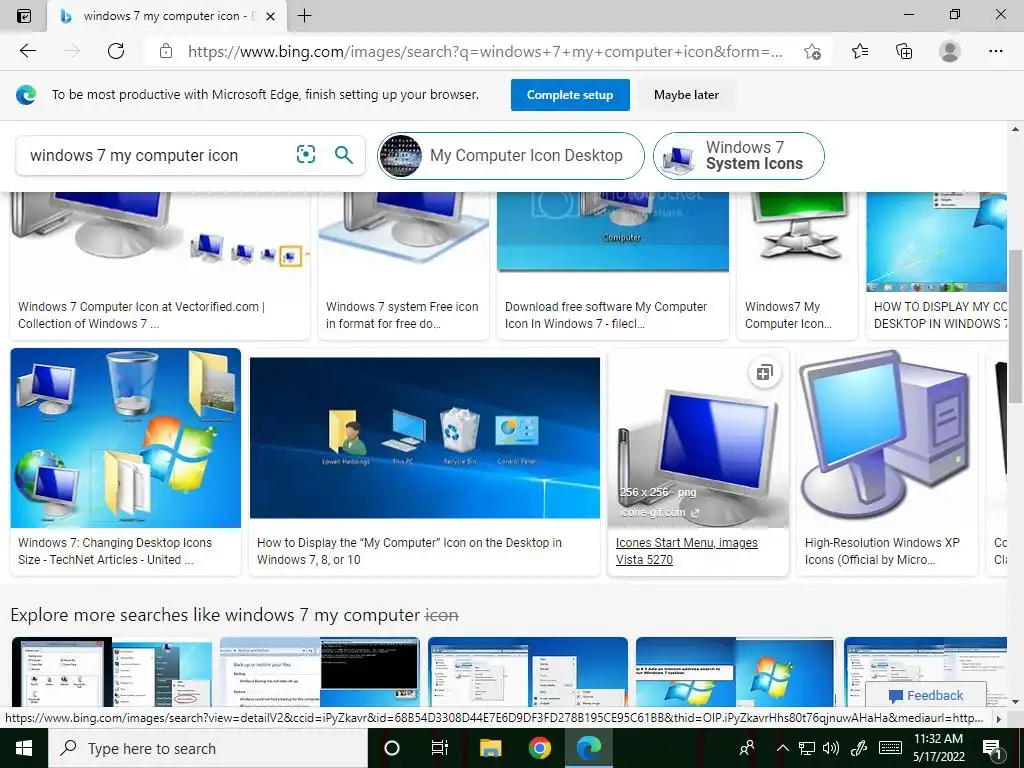Open the High-Resolution Windows XP Icons image
The width and height of the screenshot is (1024, 768).
(x=886, y=438)
